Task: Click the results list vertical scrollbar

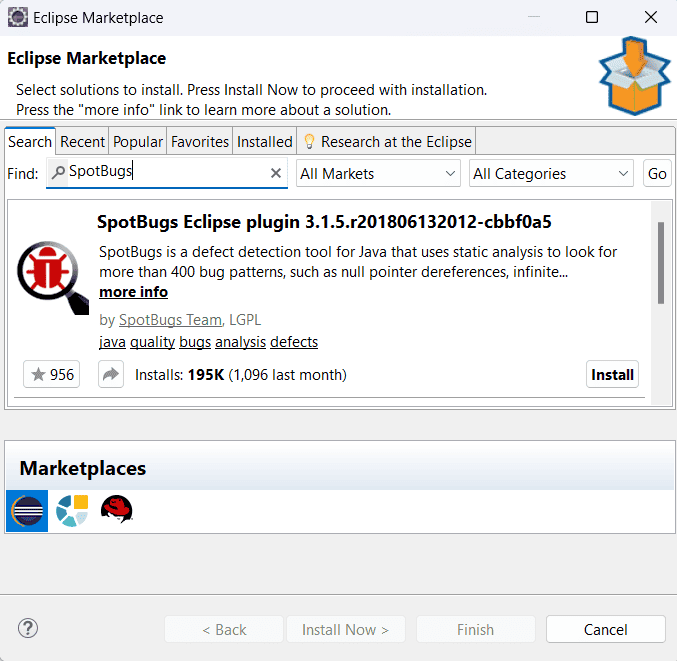Action: click(661, 263)
